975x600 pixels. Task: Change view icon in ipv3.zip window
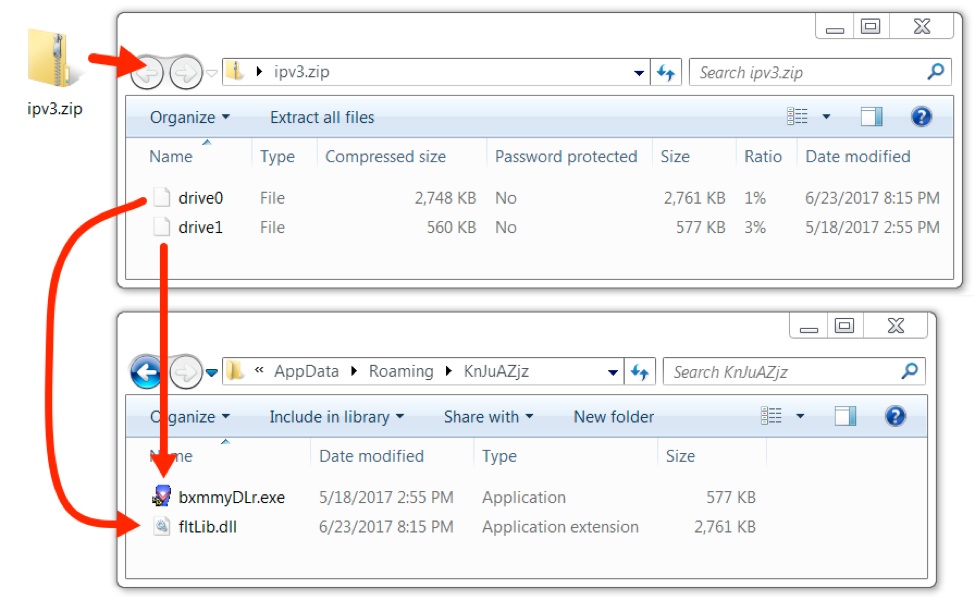pos(797,116)
